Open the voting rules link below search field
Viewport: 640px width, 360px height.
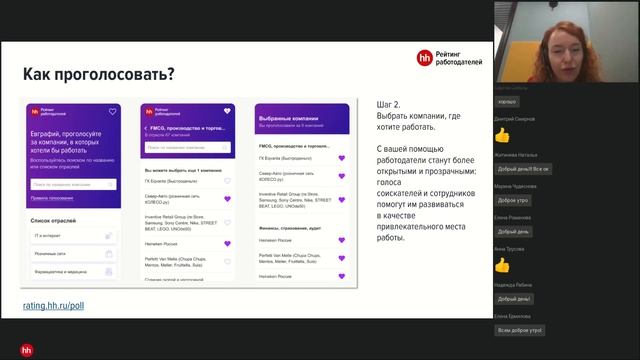(x=52, y=198)
